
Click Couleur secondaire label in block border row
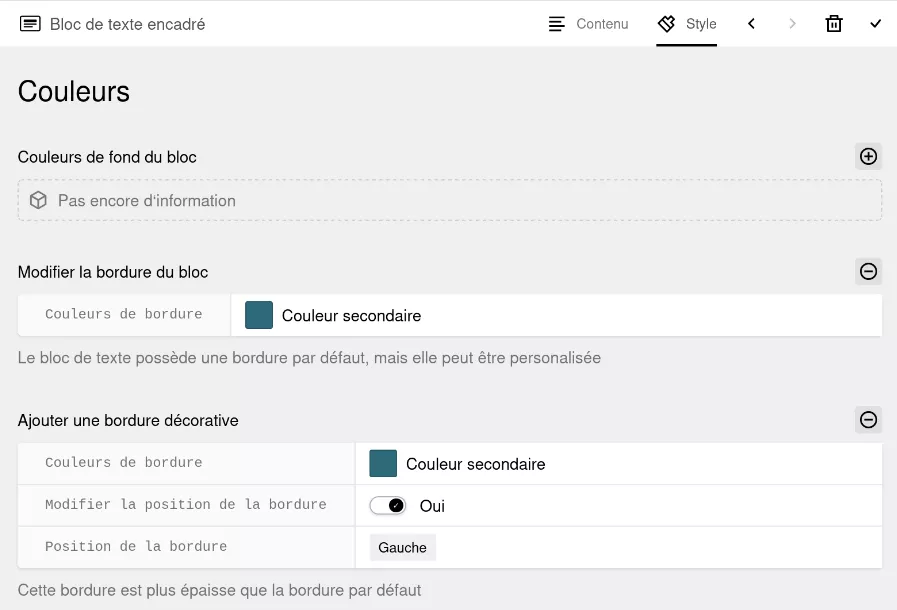click(351, 316)
